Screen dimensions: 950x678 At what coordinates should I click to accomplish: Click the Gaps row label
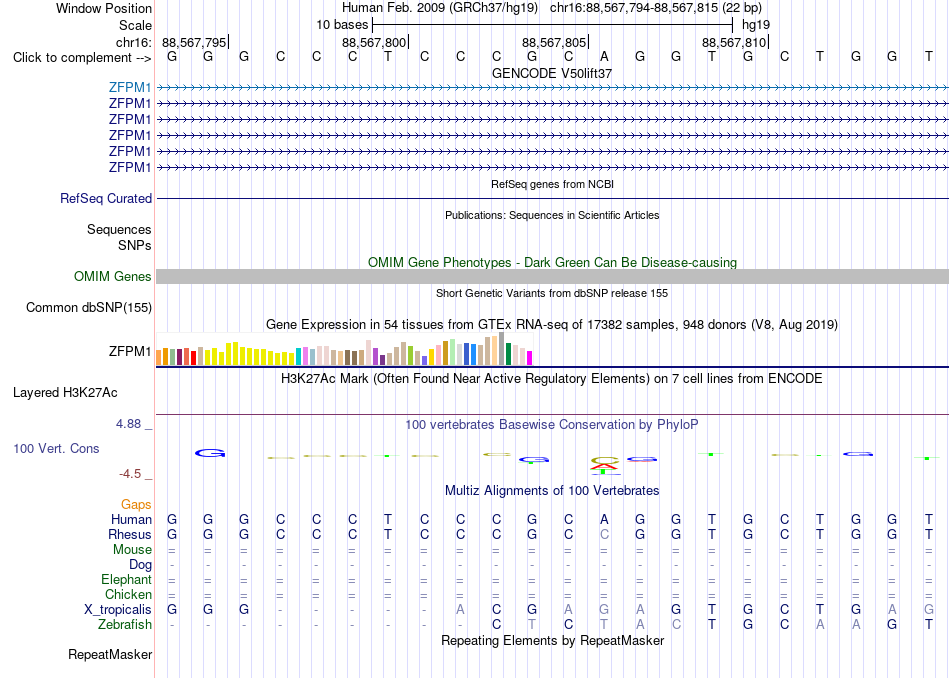(136, 505)
